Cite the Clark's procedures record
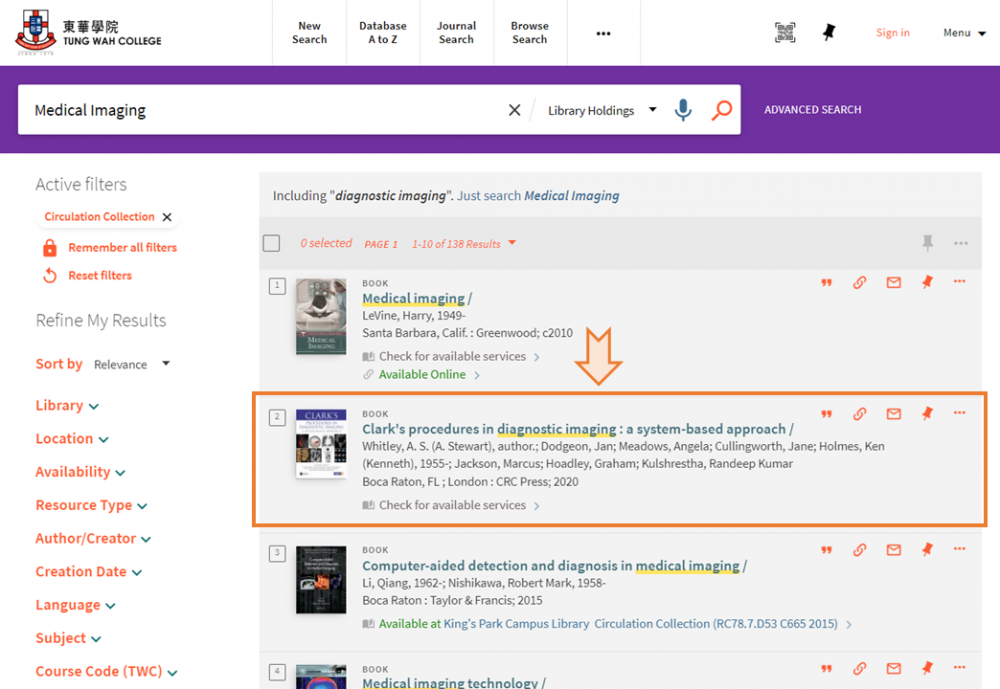 tap(827, 414)
